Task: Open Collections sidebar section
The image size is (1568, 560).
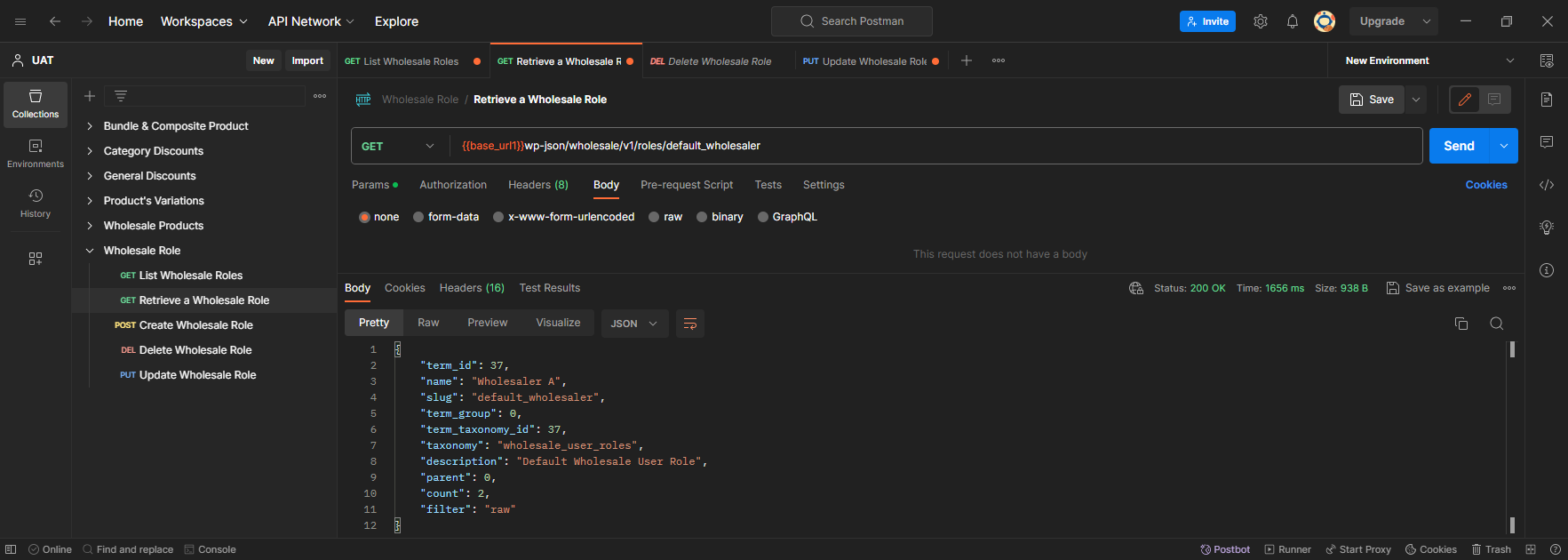Action: click(36, 104)
